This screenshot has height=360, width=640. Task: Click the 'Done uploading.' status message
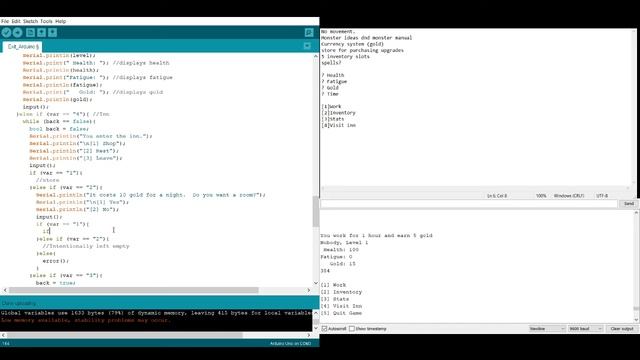pyautogui.click(x=19, y=303)
